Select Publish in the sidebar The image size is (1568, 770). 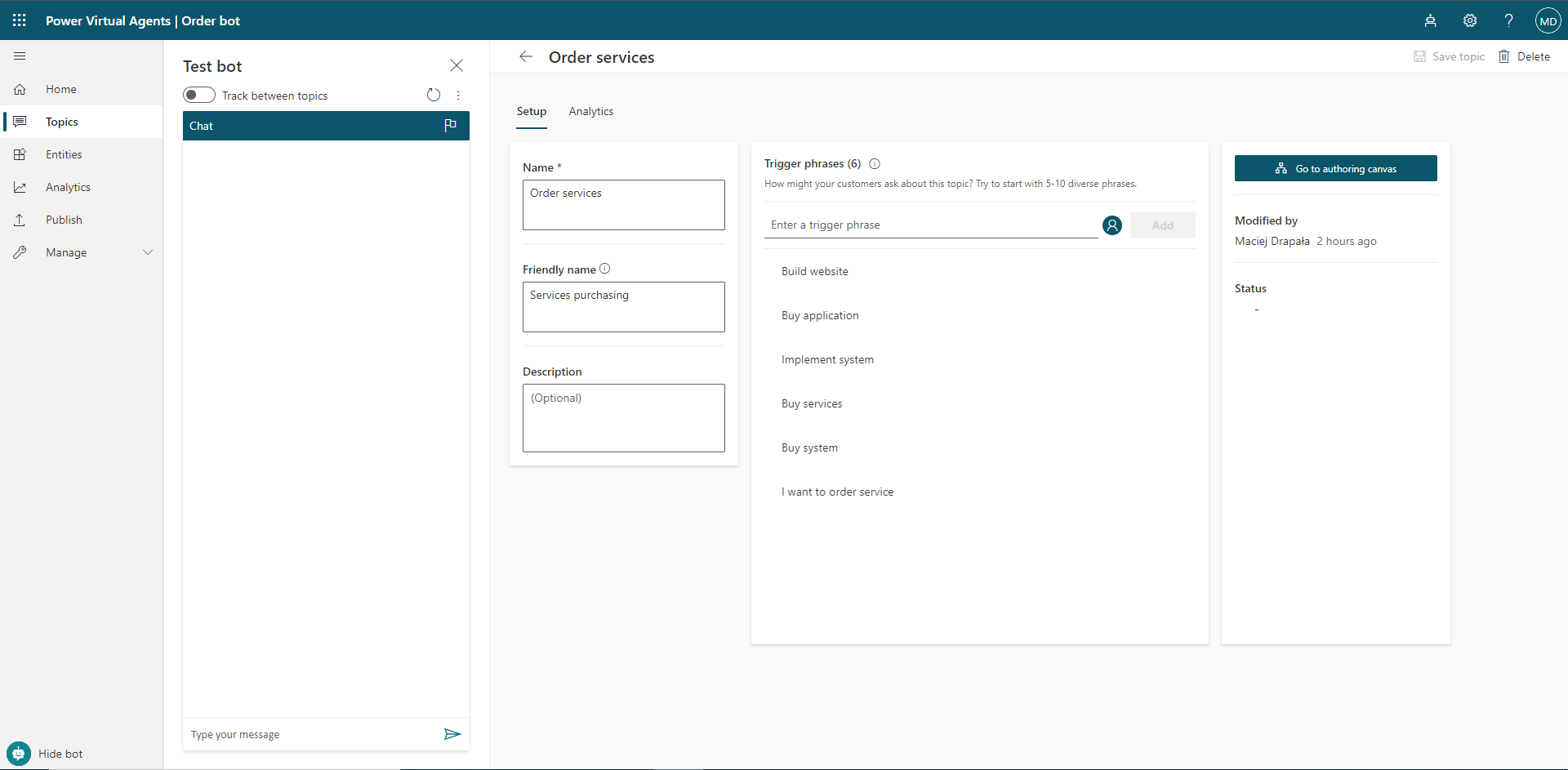coord(64,219)
